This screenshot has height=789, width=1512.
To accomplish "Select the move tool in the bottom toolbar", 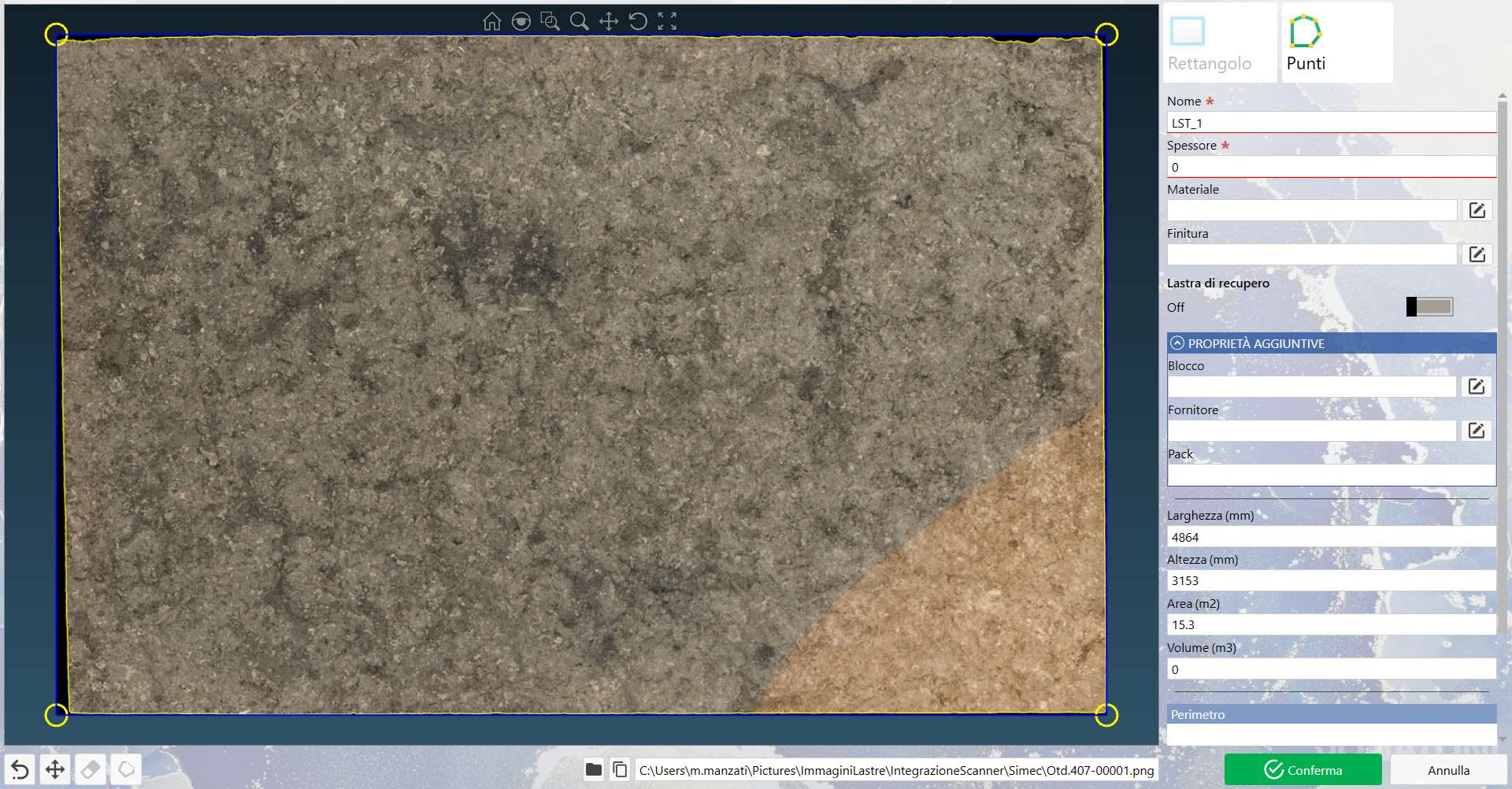I will pyautogui.click(x=55, y=769).
